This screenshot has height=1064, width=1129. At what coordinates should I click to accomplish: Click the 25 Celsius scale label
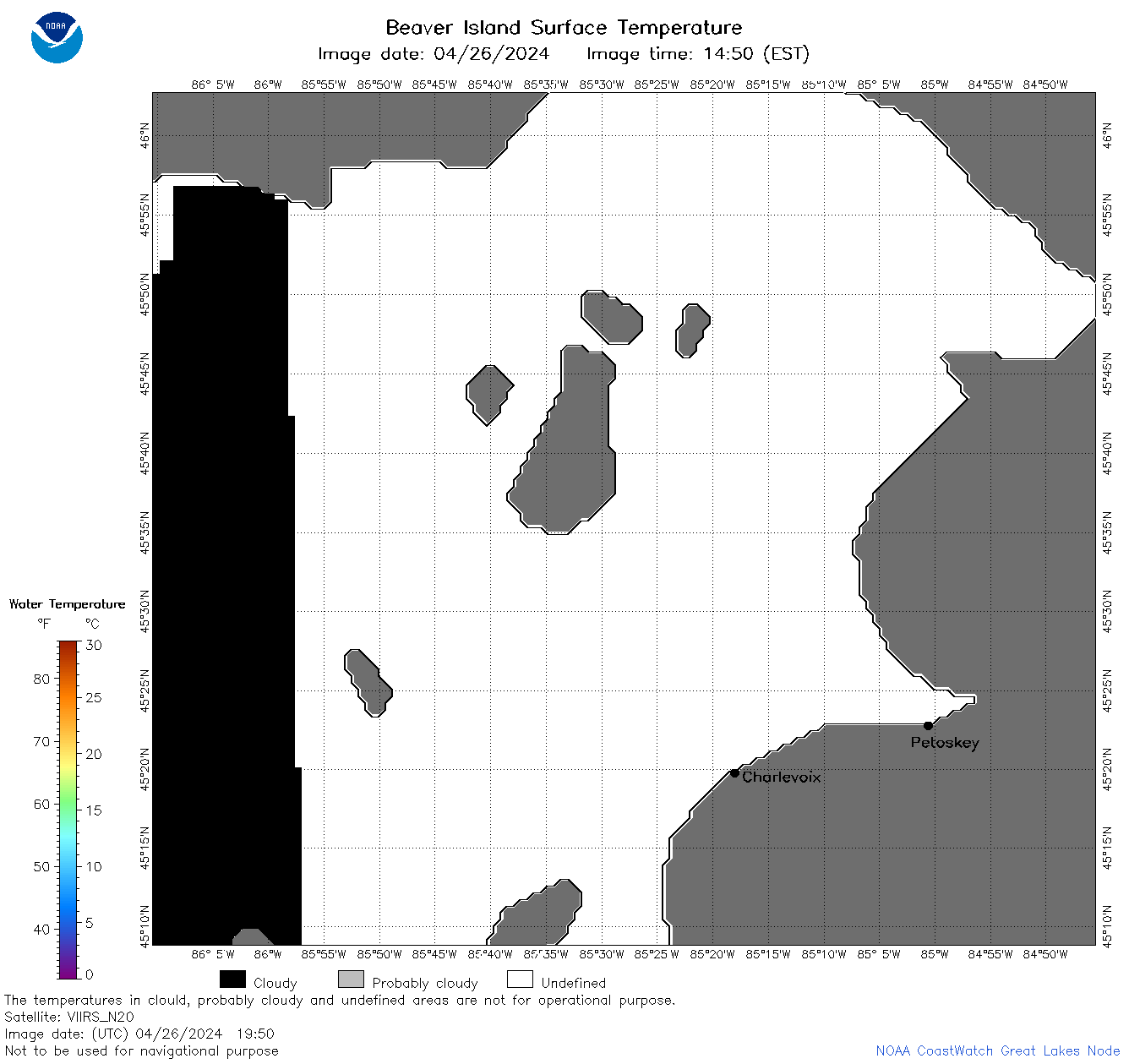[94, 697]
